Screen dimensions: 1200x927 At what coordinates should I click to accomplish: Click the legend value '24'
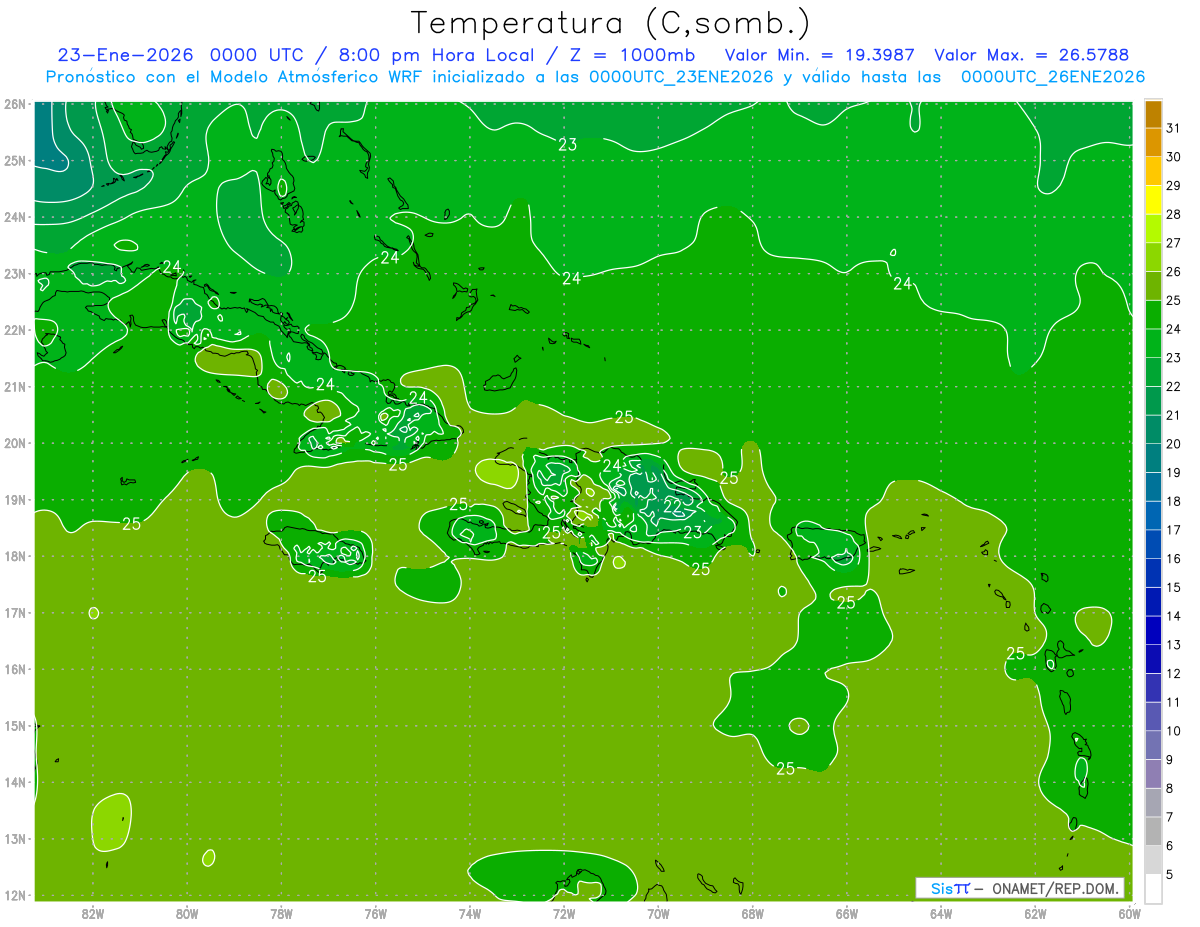point(1173,329)
